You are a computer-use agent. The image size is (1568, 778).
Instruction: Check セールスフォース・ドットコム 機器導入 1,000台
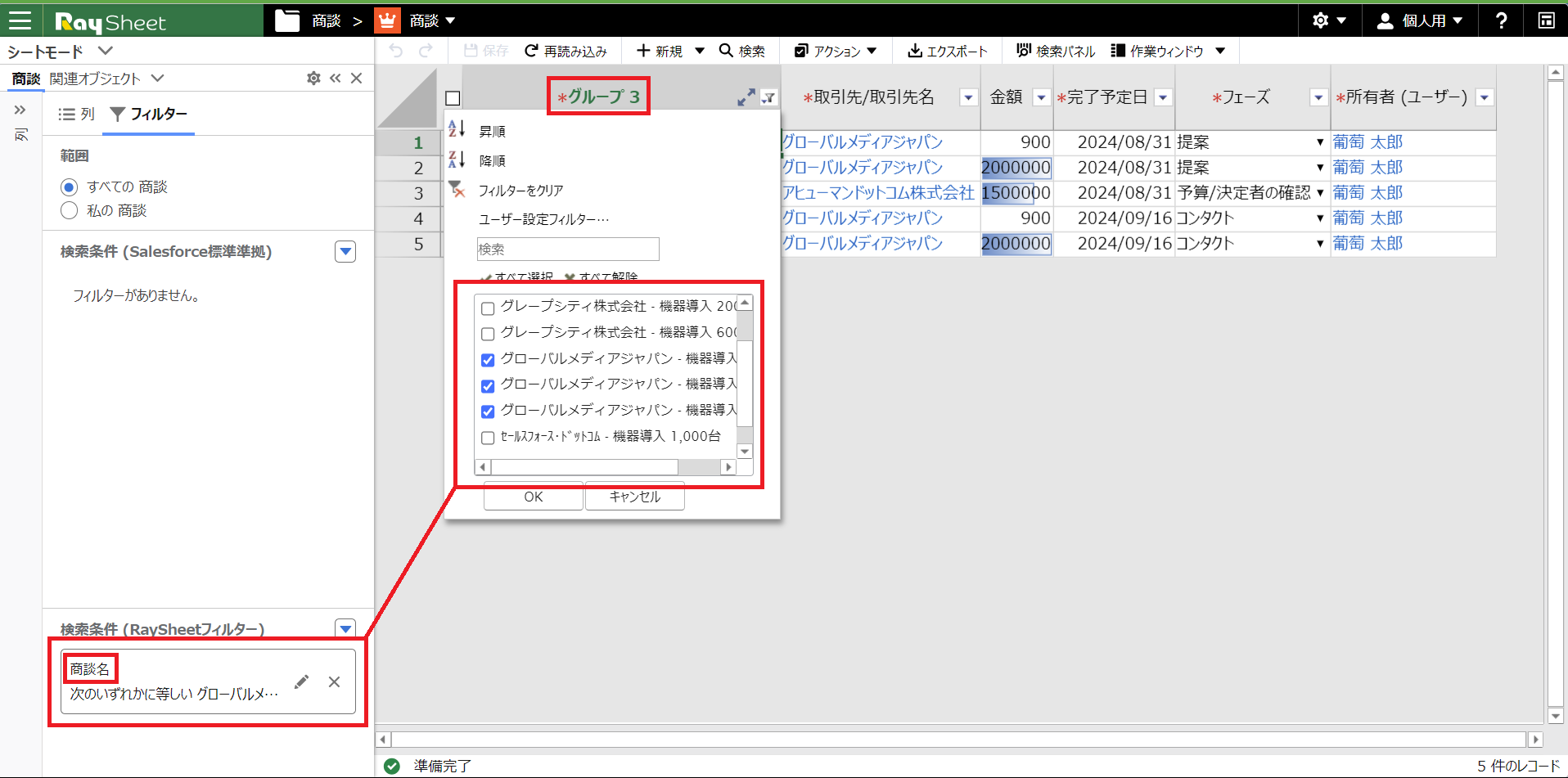click(x=488, y=438)
